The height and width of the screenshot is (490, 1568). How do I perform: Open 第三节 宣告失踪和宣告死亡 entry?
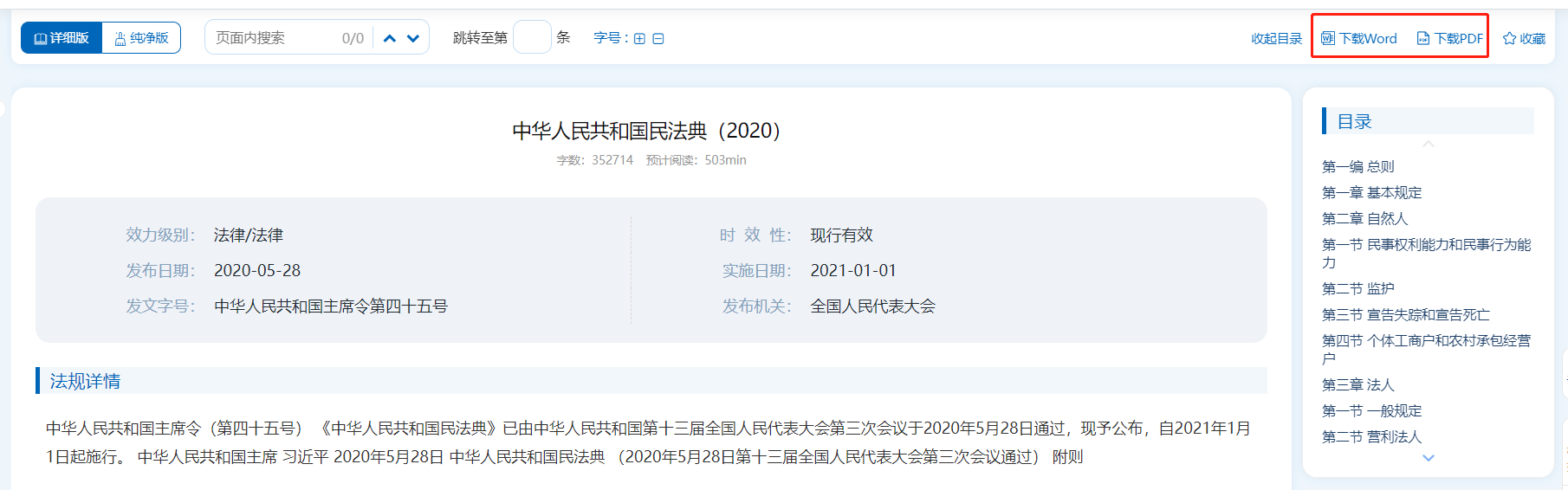pos(1405,314)
